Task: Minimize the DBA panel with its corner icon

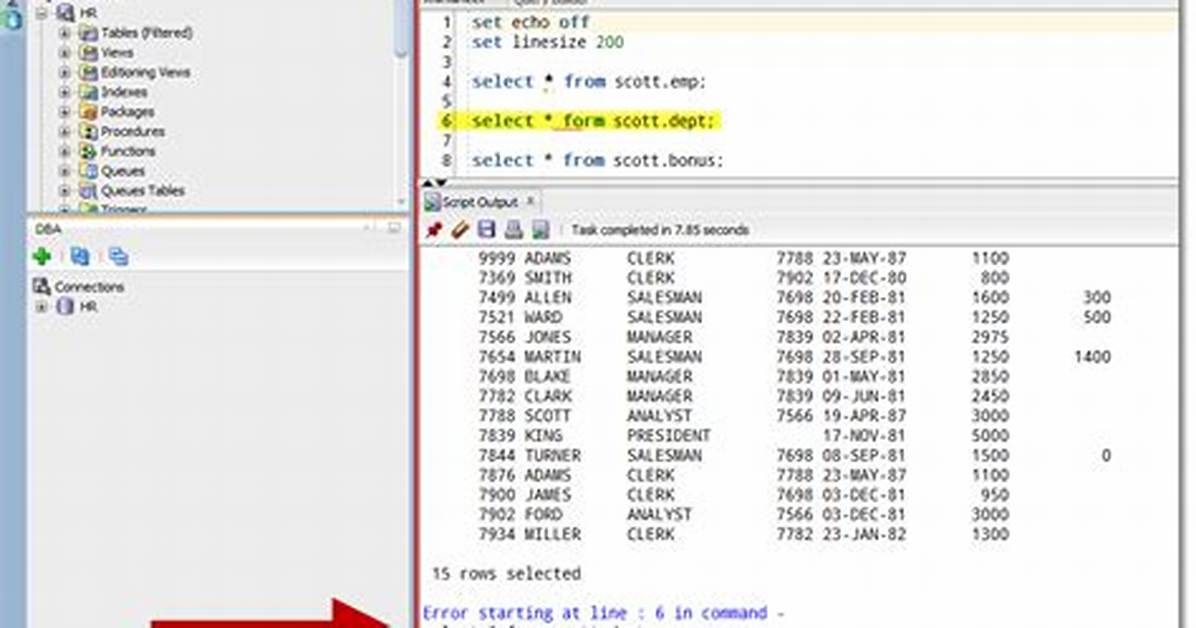Action: pyautogui.click(x=394, y=228)
